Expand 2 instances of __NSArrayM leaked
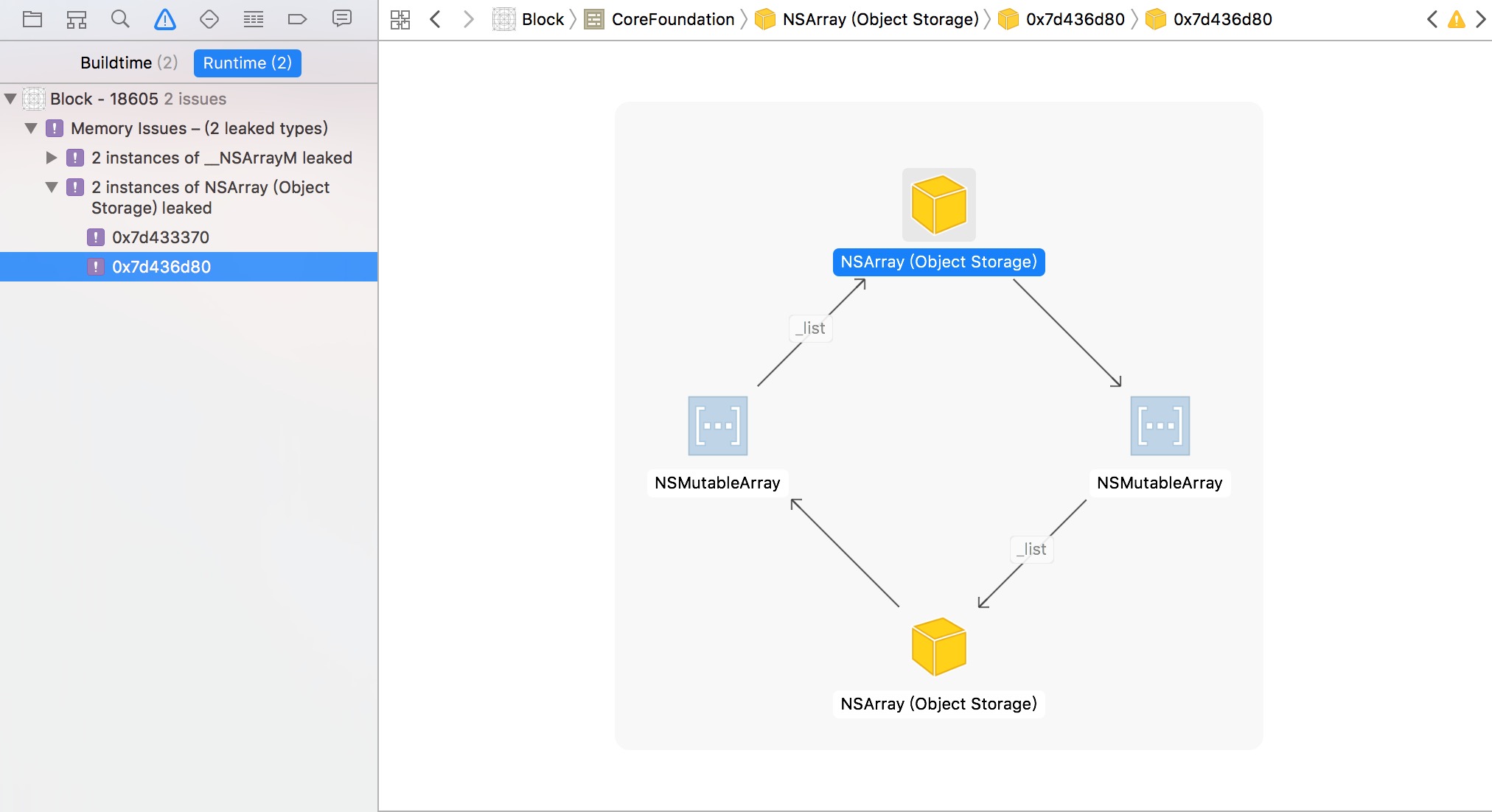This screenshot has height=812, width=1492. pyautogui.click(x=52, y=158)
